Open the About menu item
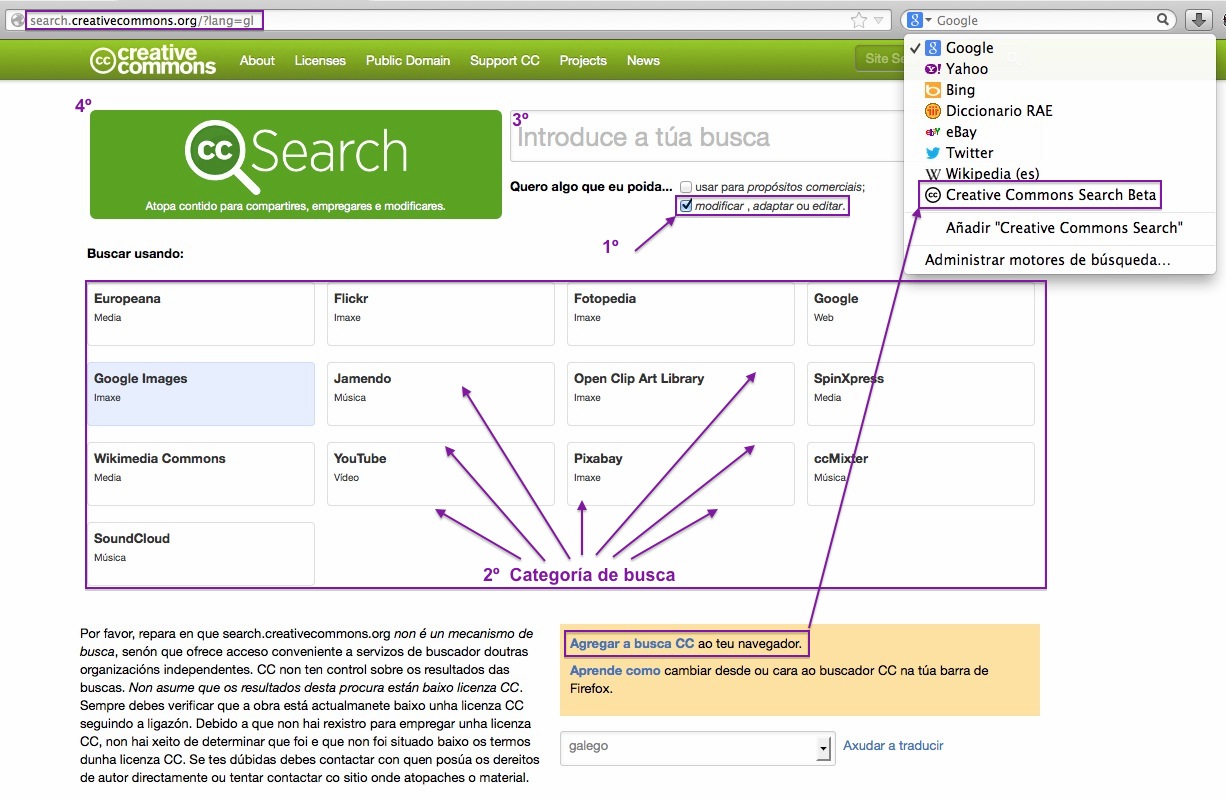Screen dimensions: 1226x799 (257, 60)
